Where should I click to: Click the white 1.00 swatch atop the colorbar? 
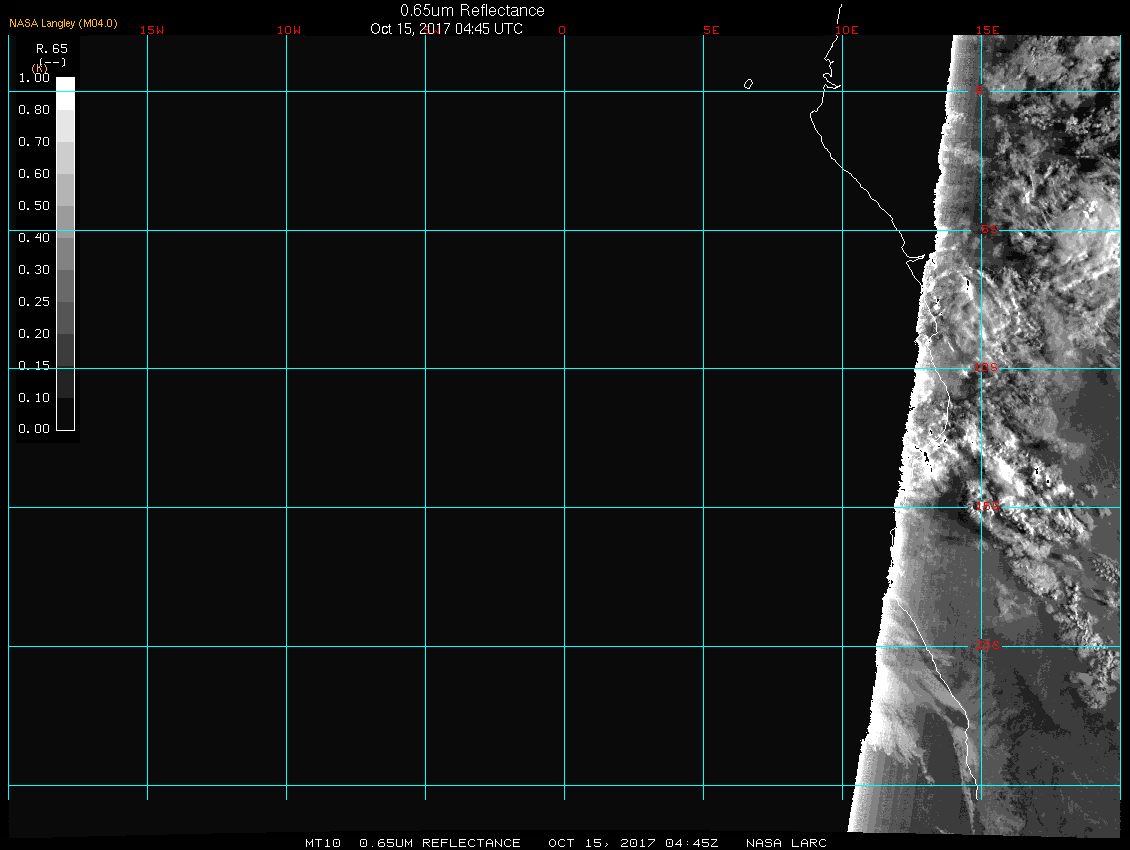65,84
